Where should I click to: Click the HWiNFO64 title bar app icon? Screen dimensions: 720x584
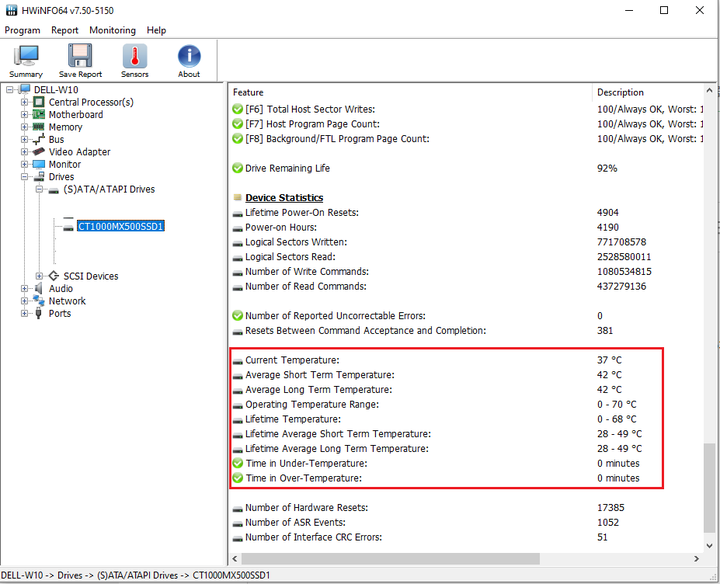tap(11, 10)
